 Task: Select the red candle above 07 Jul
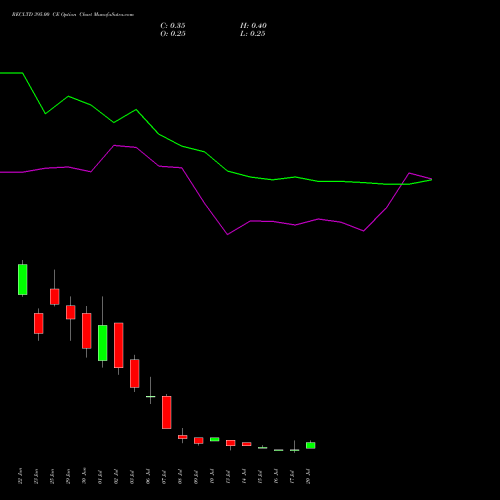point(167,412)
